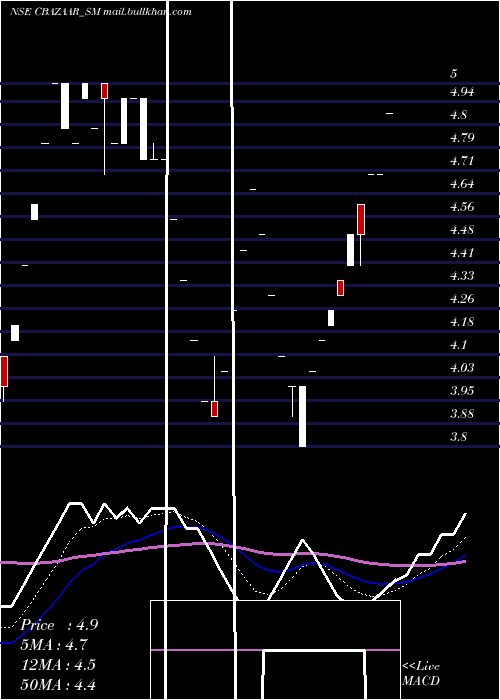Click the price axis label 4.26
The image size is (500, 700).
pos(462,299)
